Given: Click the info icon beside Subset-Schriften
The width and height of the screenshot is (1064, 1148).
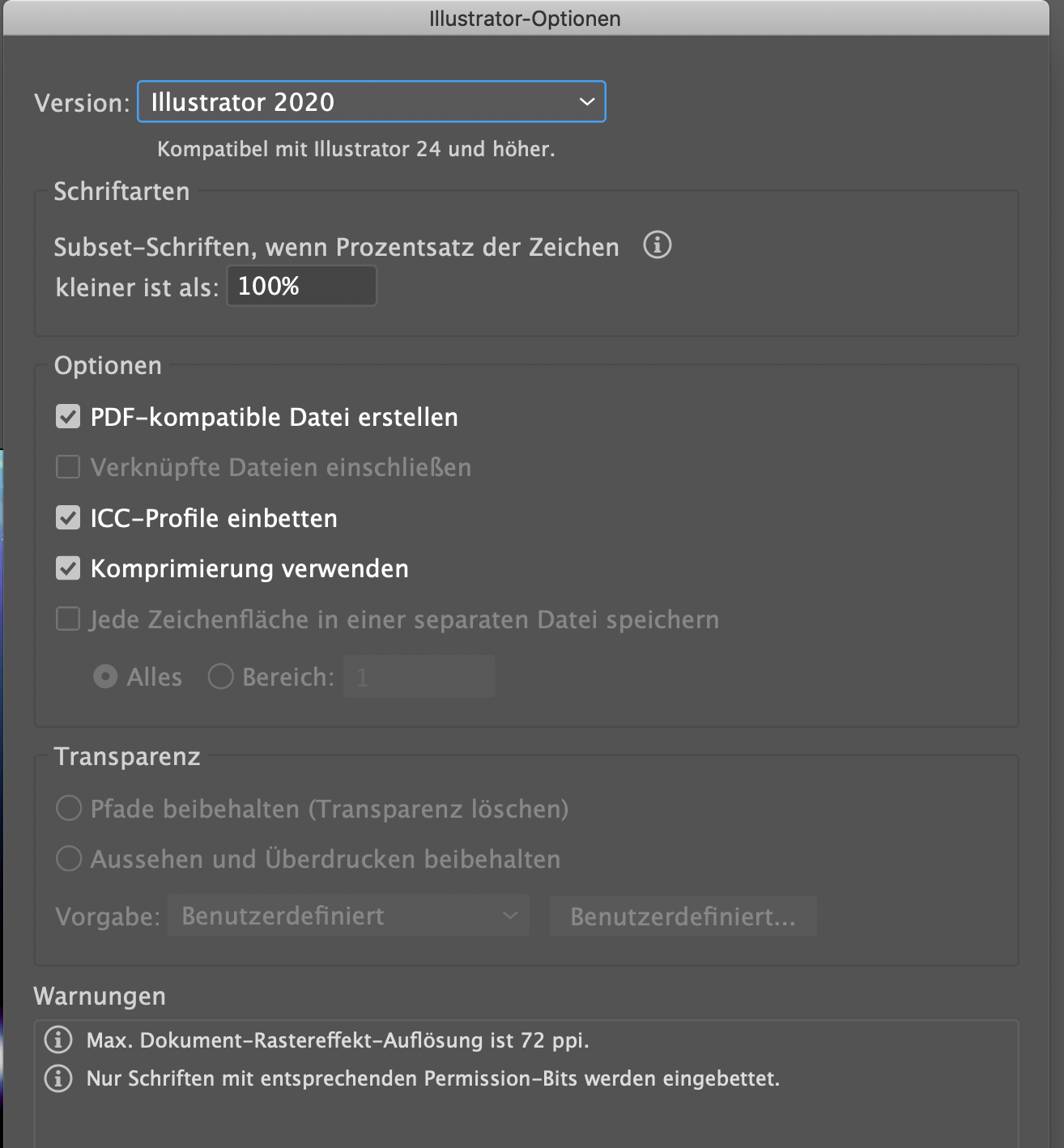Looking at the screenshot, I should (657, 246).
